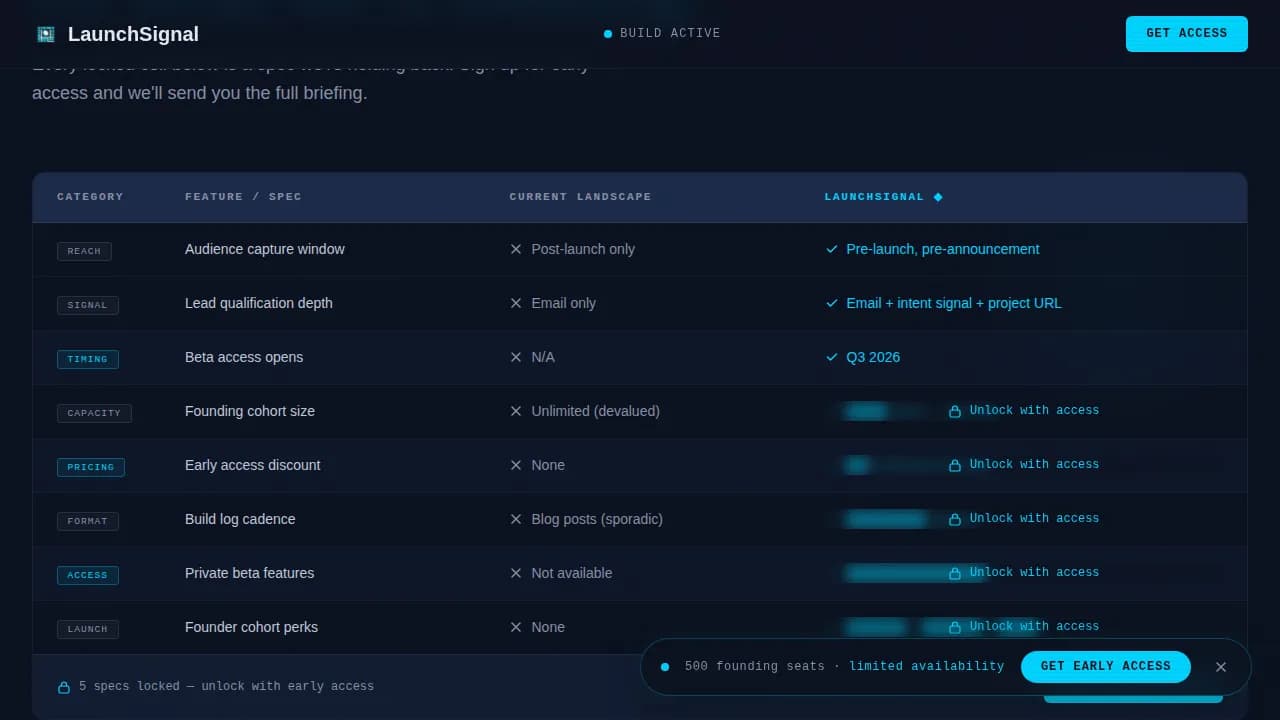Click 'Lead qualification depth' feature text
1280x720 pixels.
point(259,303)
